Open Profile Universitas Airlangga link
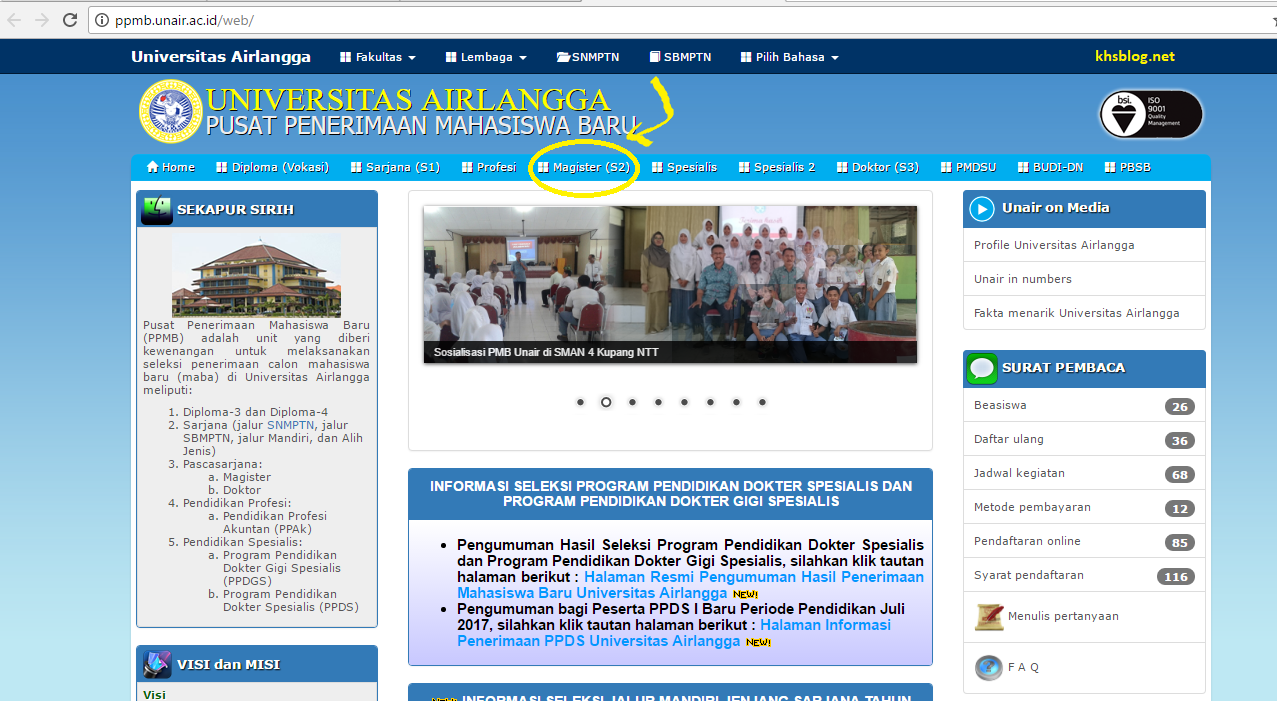Screen dimensions: 1277x701 pos(1054,245)
